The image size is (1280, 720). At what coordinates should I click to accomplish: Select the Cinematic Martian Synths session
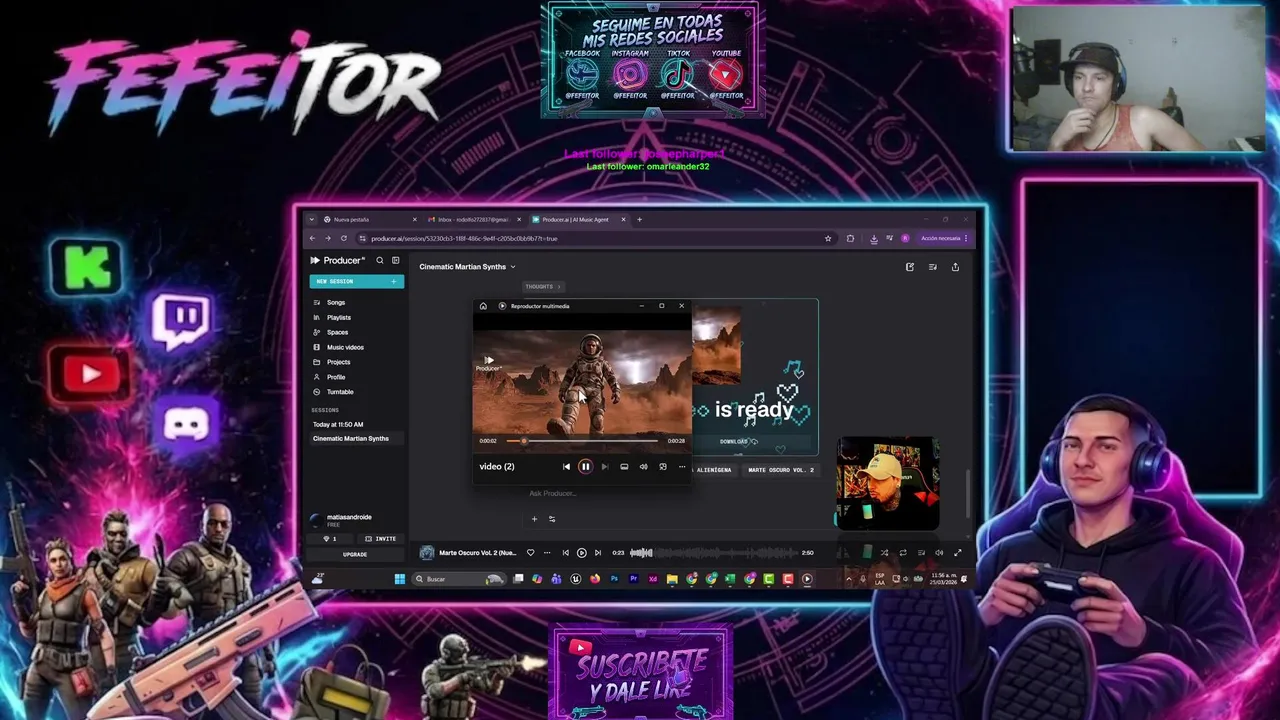point(356,438)
